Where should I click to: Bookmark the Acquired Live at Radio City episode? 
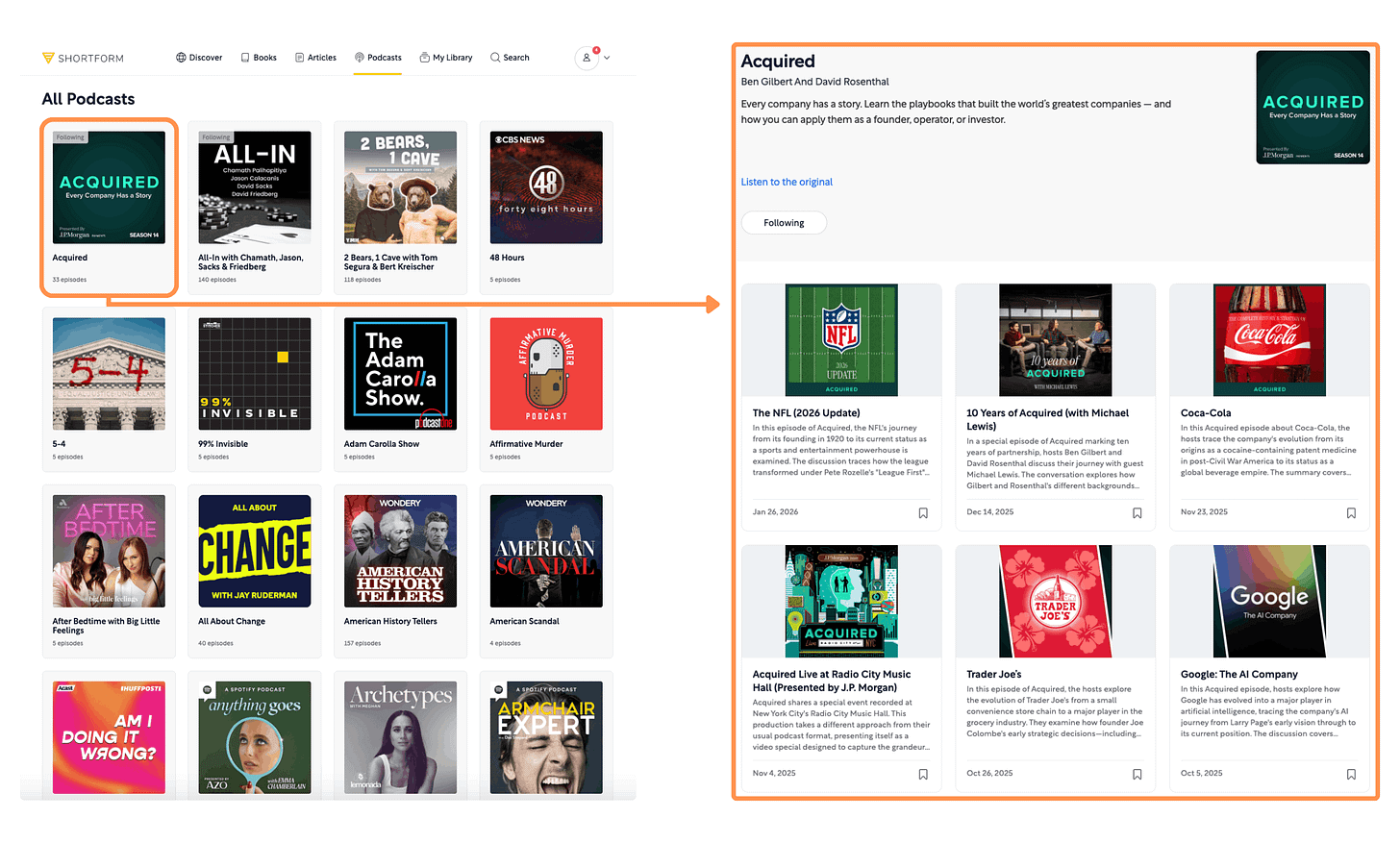pos(922,774)
